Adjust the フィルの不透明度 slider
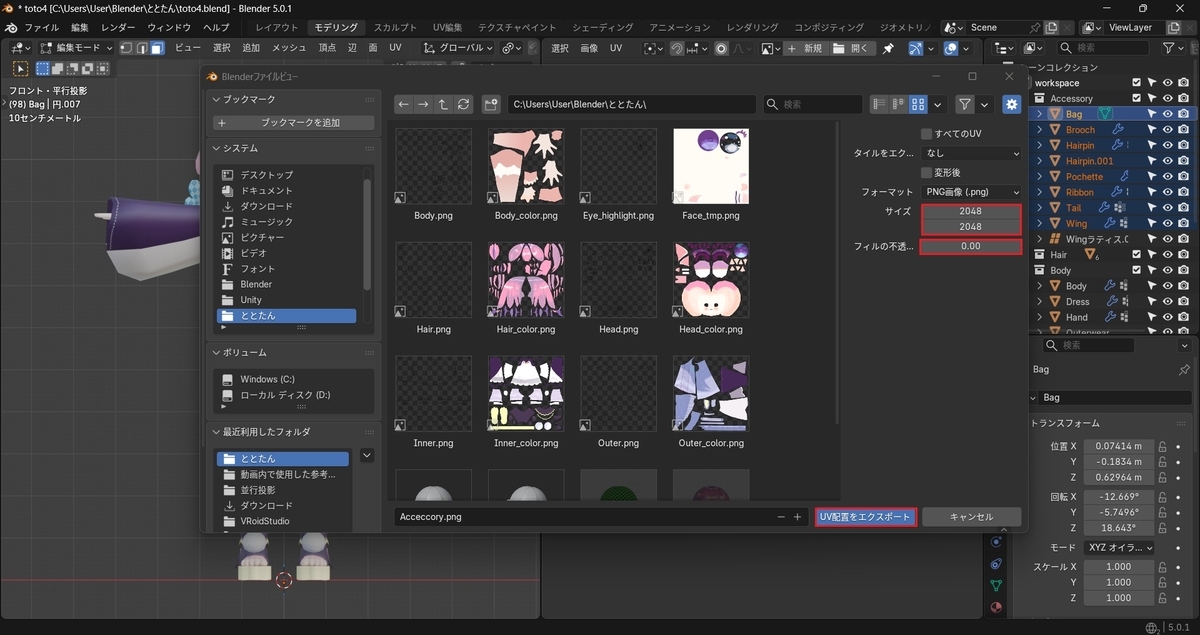The width and height of the screenshot is (1200, 635). 971,246
